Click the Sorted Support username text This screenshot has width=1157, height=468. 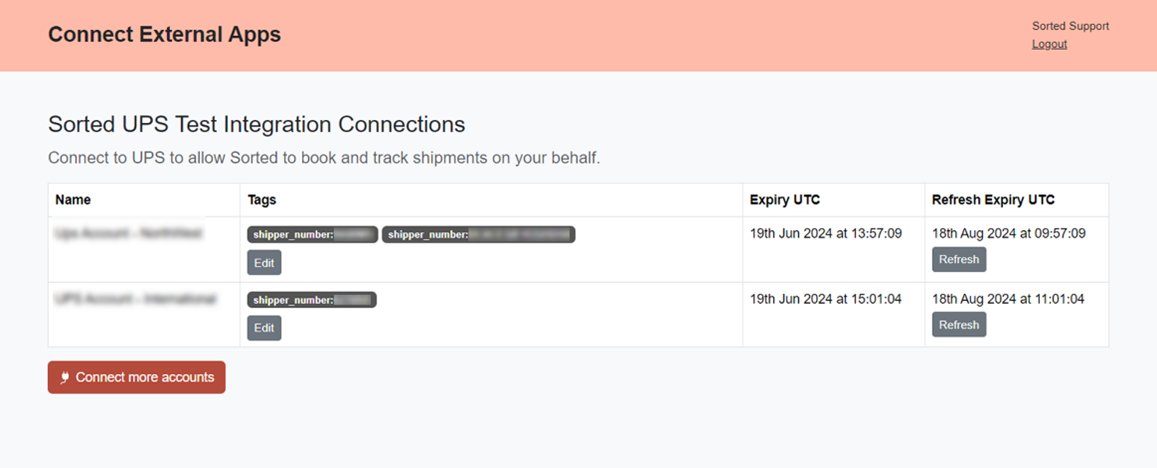1070,26
